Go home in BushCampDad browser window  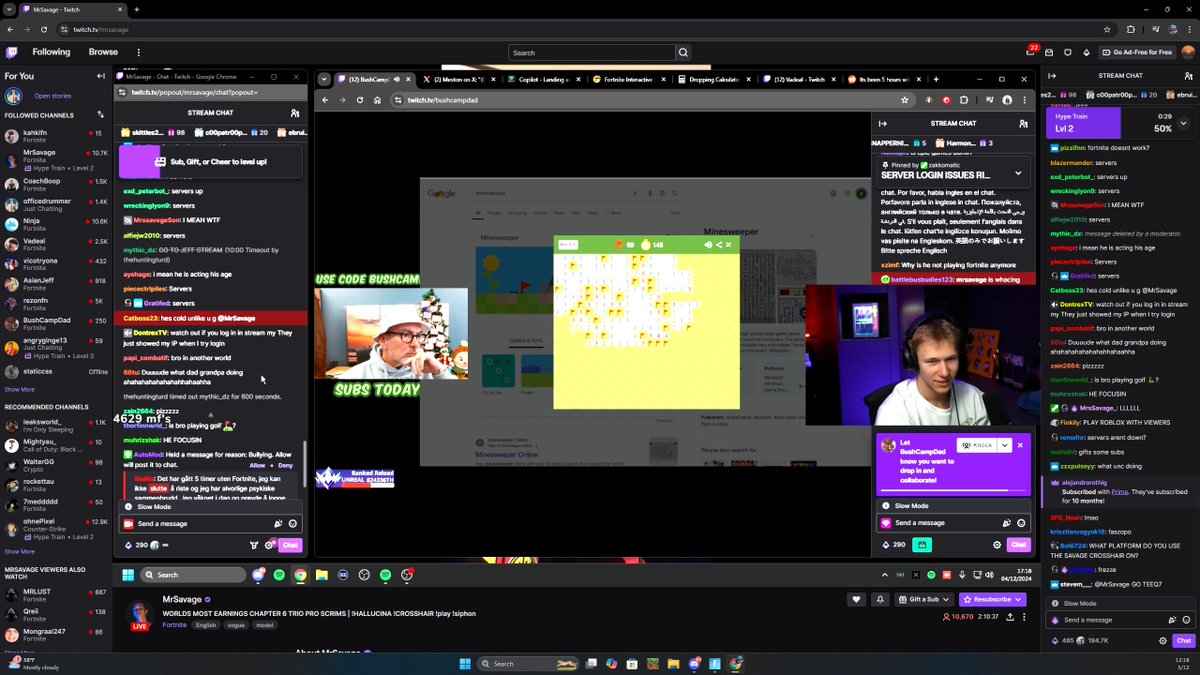tap(377, 100)
